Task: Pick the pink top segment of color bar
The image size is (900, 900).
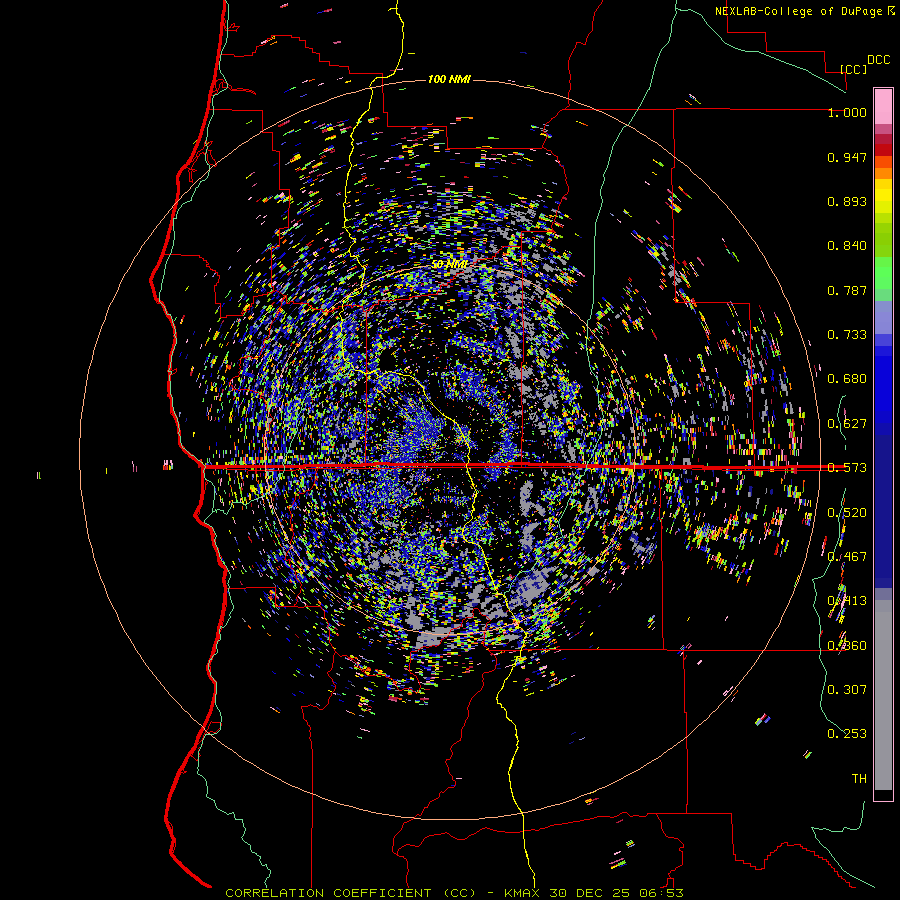Action: point(883,106)
